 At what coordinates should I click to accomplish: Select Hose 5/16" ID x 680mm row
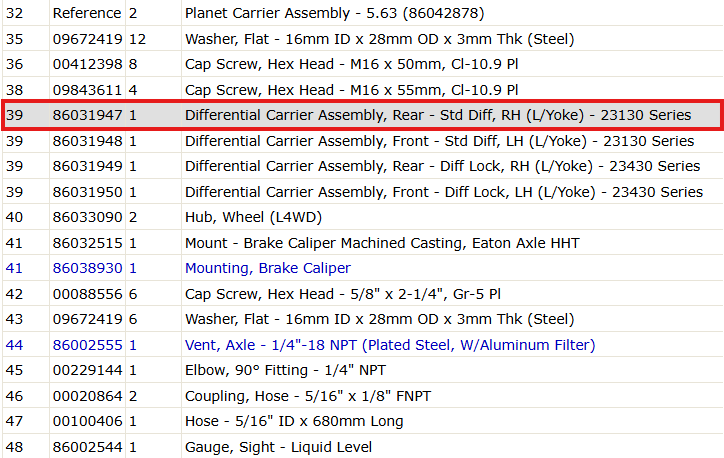[362, 421]
